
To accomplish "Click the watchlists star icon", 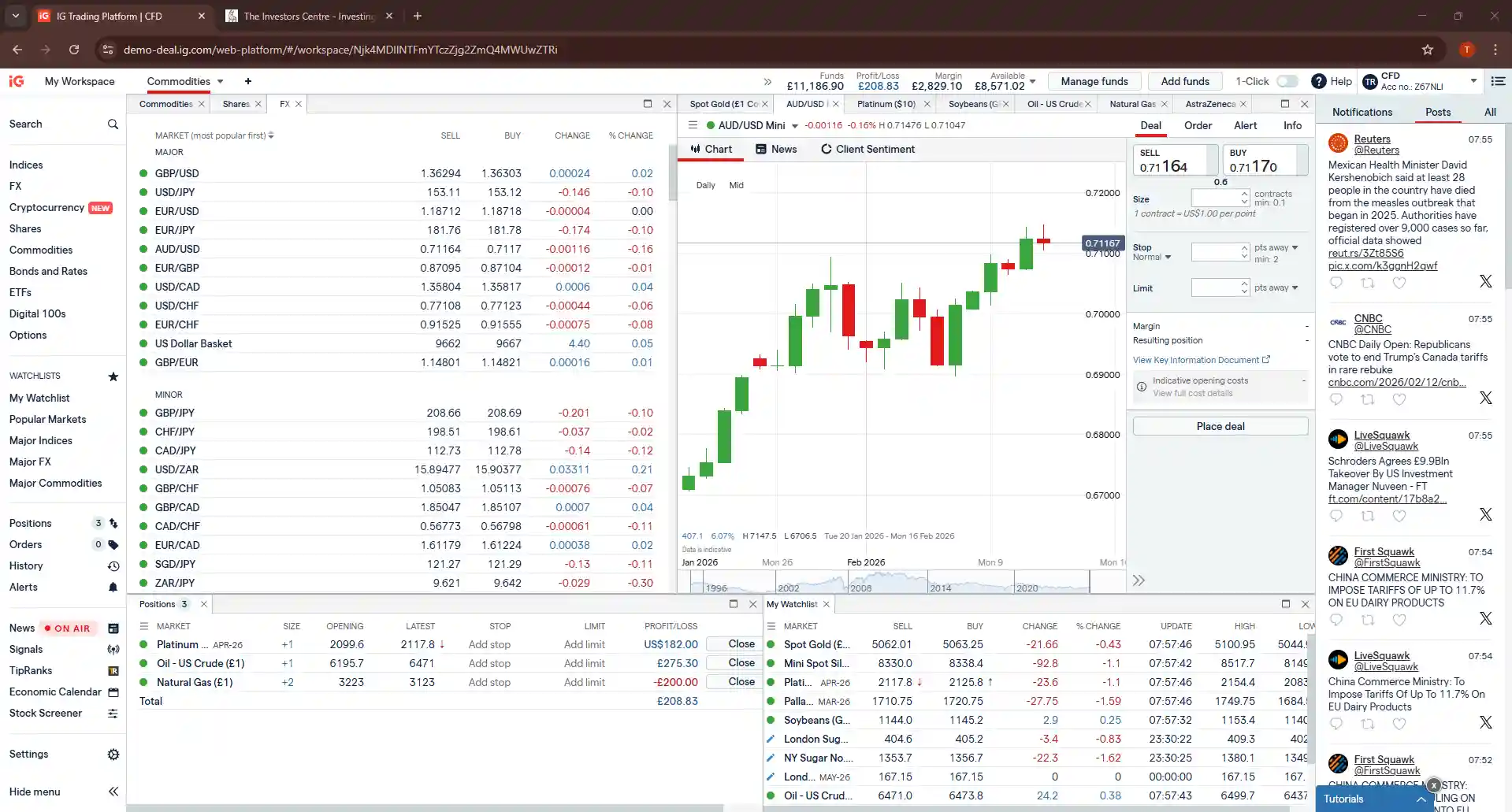I will point(113,376).
